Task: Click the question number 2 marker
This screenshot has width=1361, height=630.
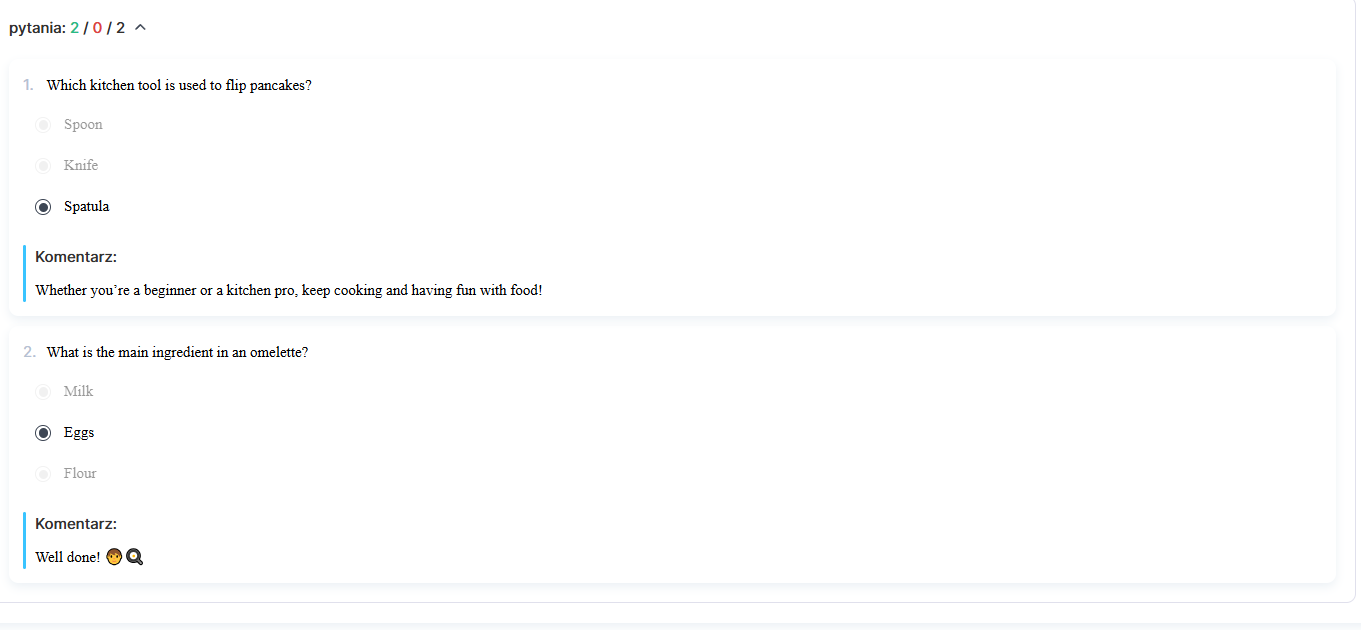Action: tap(29, 352)
